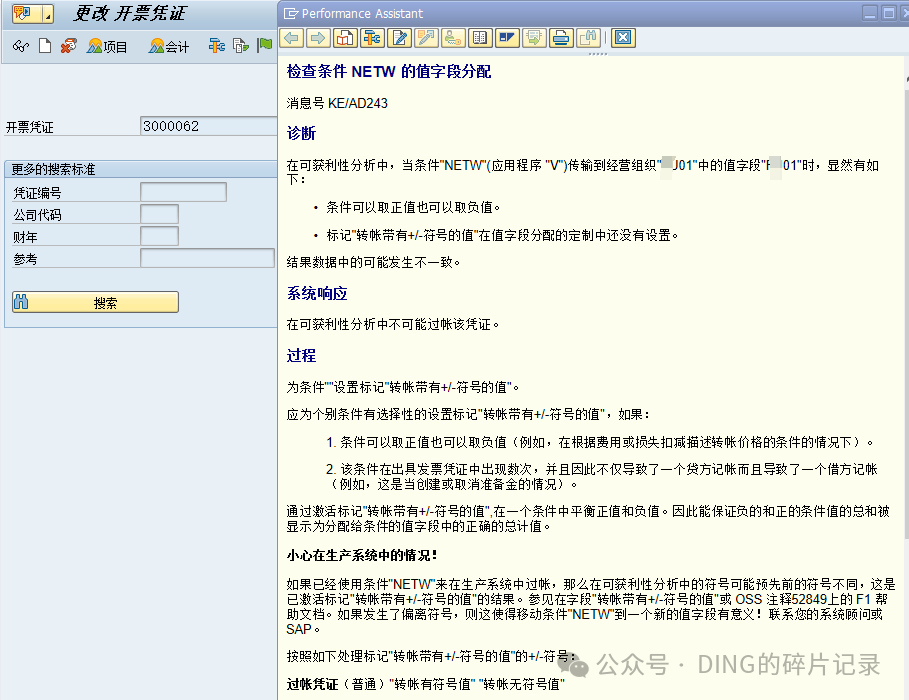This screenshot has width=909, height=700.
Task: Click the person-with-key icon
Action: coord(453,38)
